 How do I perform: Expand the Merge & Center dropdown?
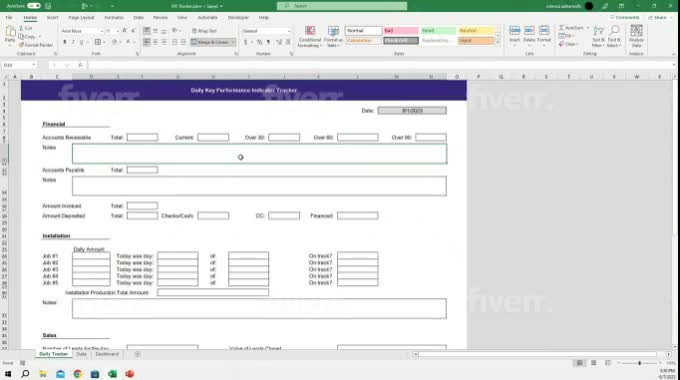[x=233, y=42]
